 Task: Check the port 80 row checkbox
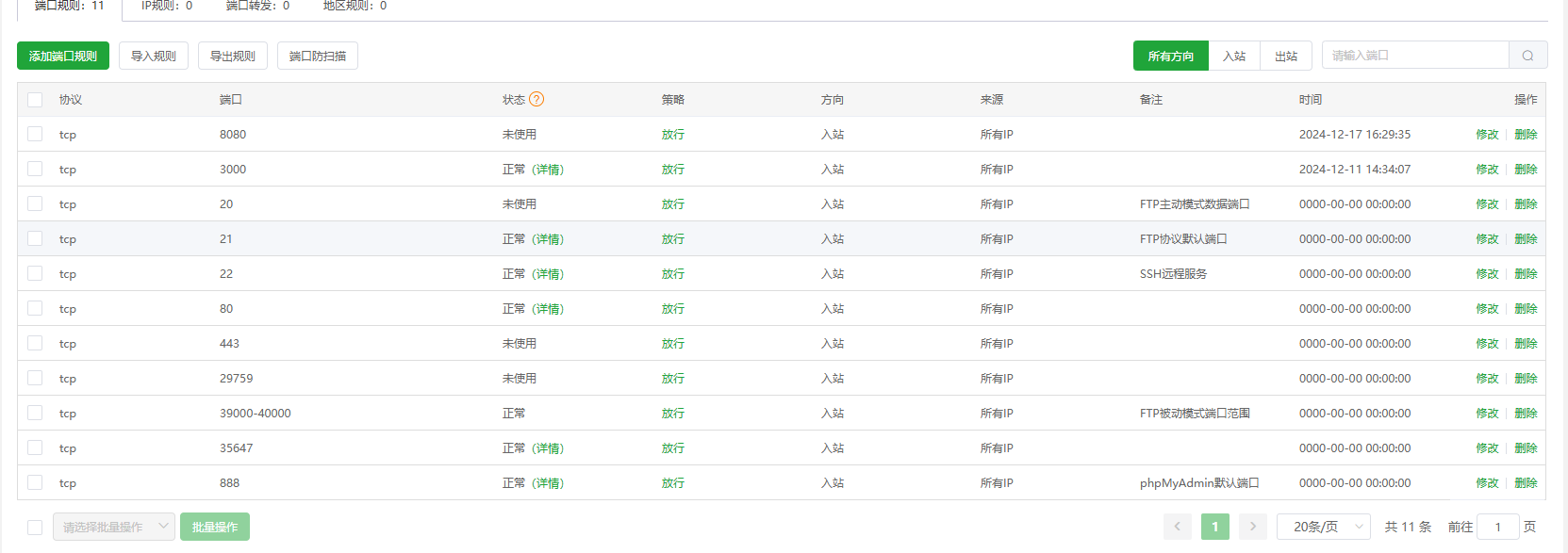tap(35, 308)
